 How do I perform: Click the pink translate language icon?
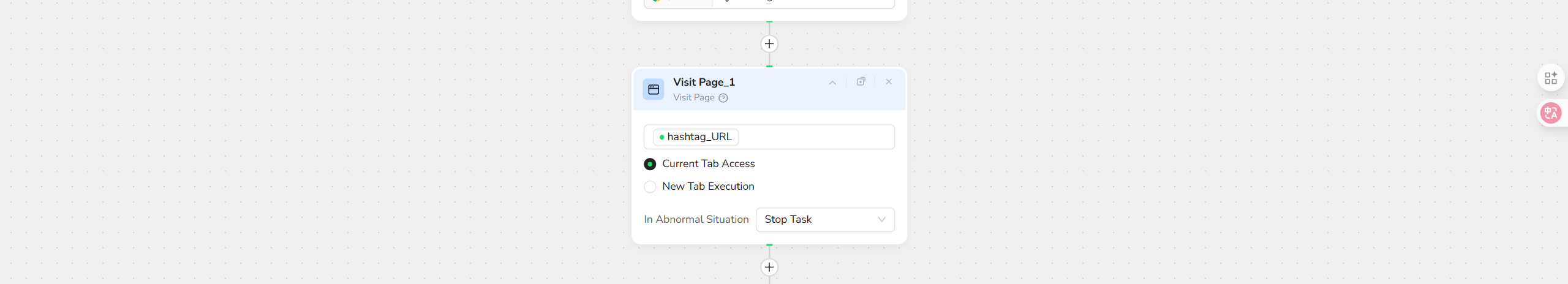[1550, 113]
